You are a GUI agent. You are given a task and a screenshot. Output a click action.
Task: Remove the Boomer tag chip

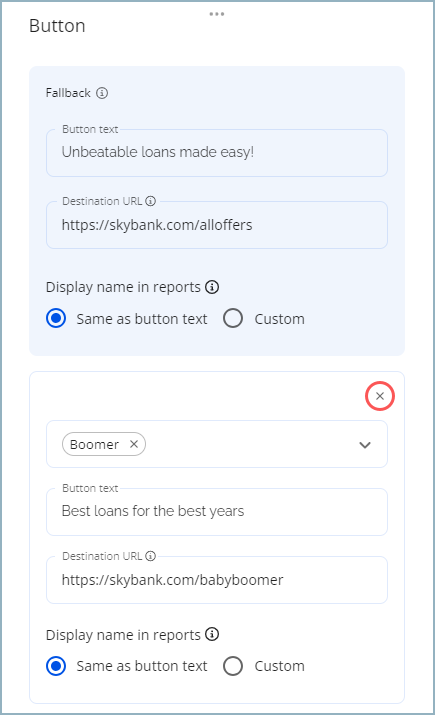134,444
